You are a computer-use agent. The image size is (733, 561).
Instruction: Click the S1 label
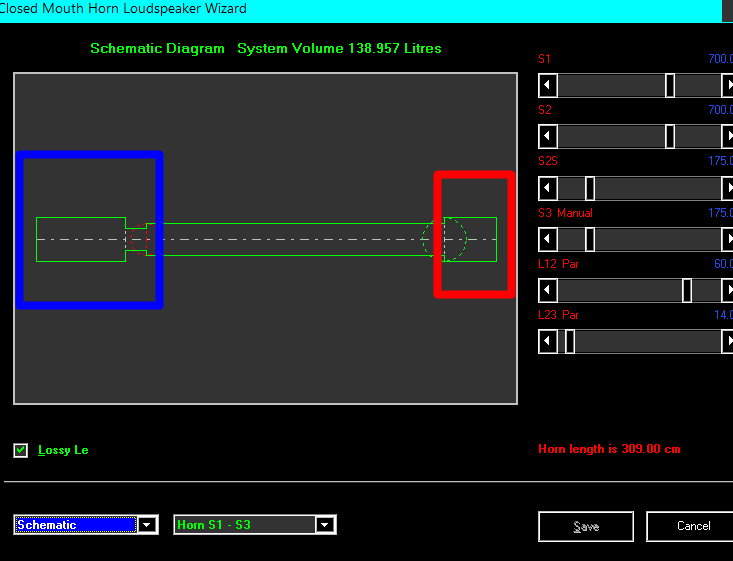coord(545,59)
